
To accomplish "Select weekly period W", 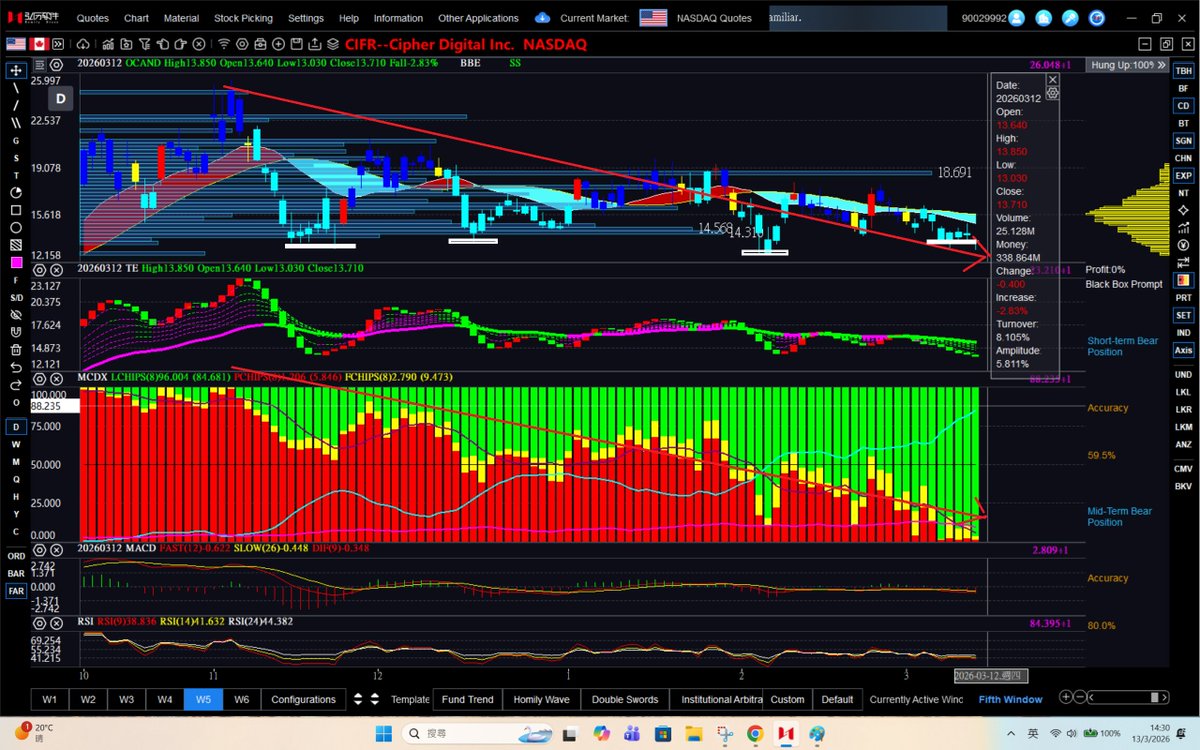I will click(16, 444).
